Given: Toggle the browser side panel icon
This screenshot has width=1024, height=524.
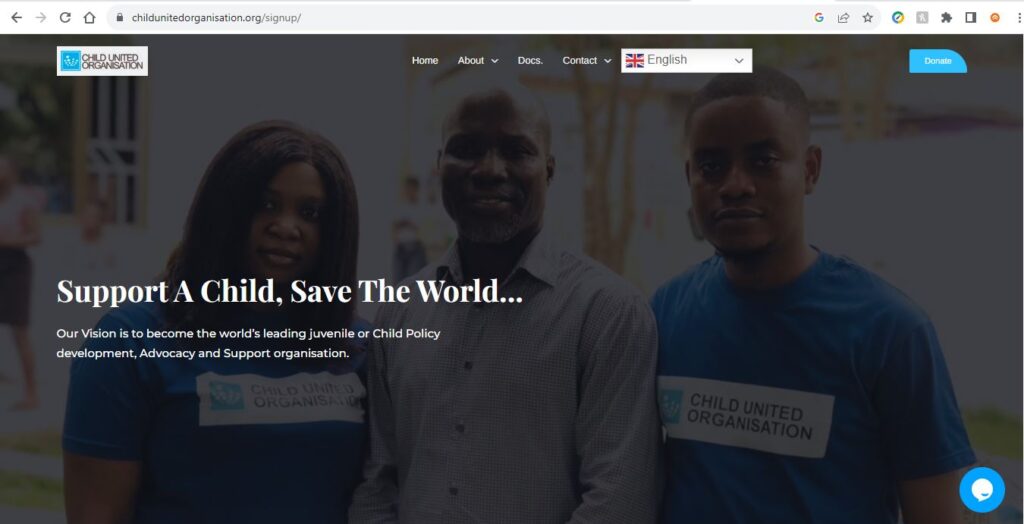Looking at the screenshot, I should pyautogui.click(x=970, y=18).
